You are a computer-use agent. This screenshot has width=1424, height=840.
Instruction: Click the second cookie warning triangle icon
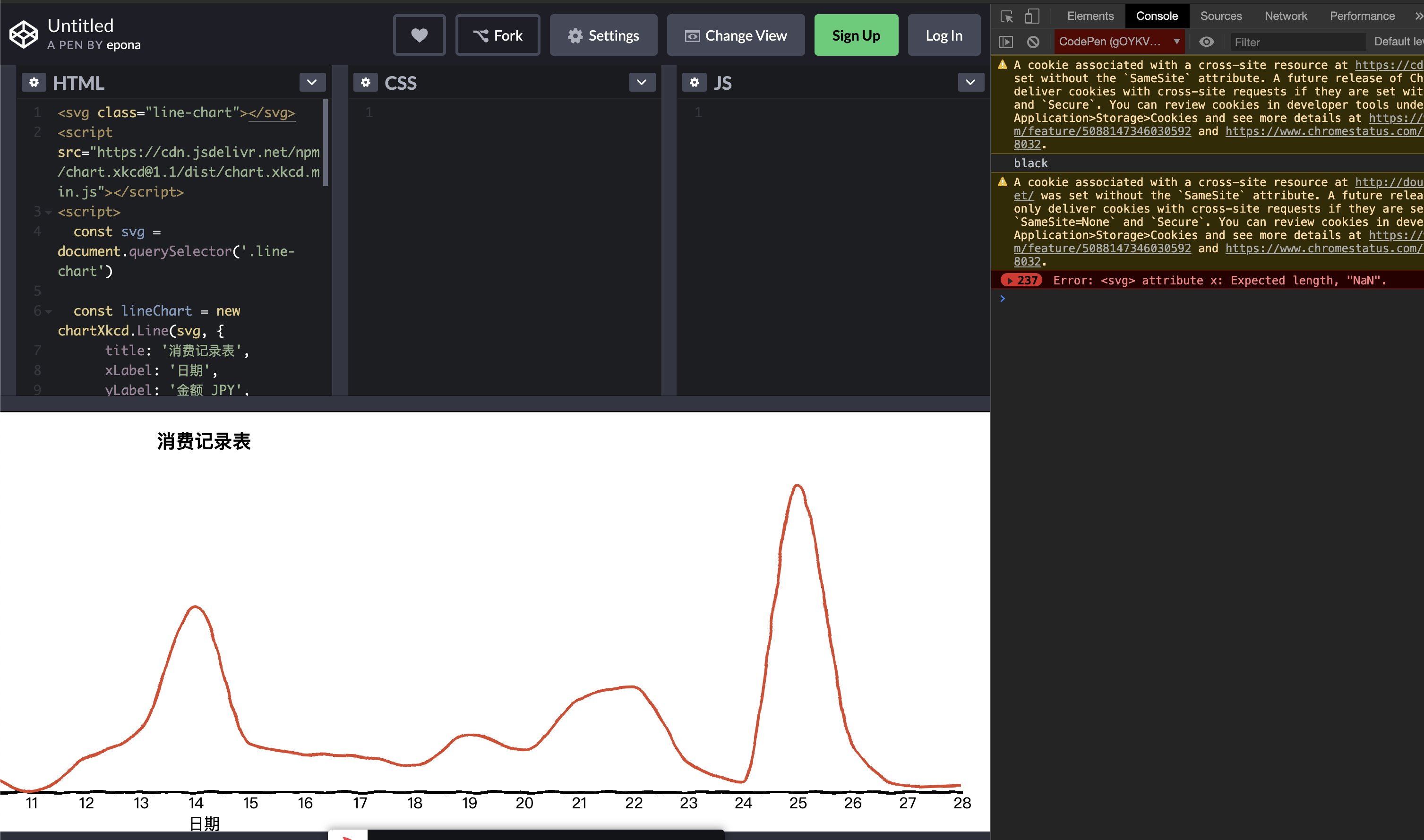click(x=1003, y=182)
